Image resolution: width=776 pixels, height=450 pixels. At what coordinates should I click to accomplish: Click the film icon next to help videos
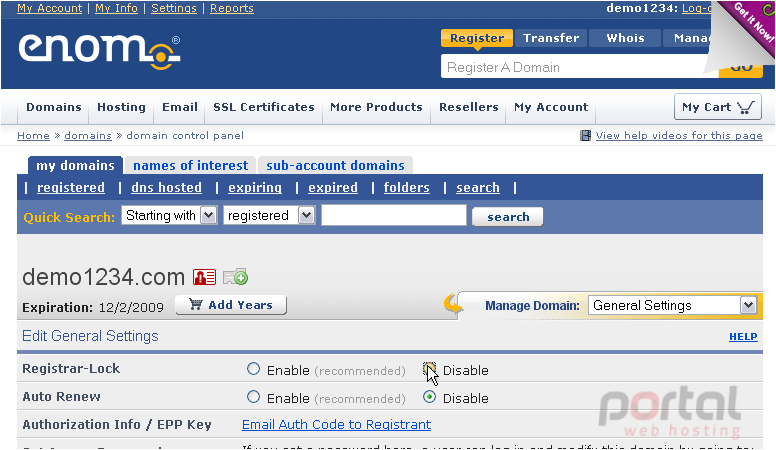[585, 136]
